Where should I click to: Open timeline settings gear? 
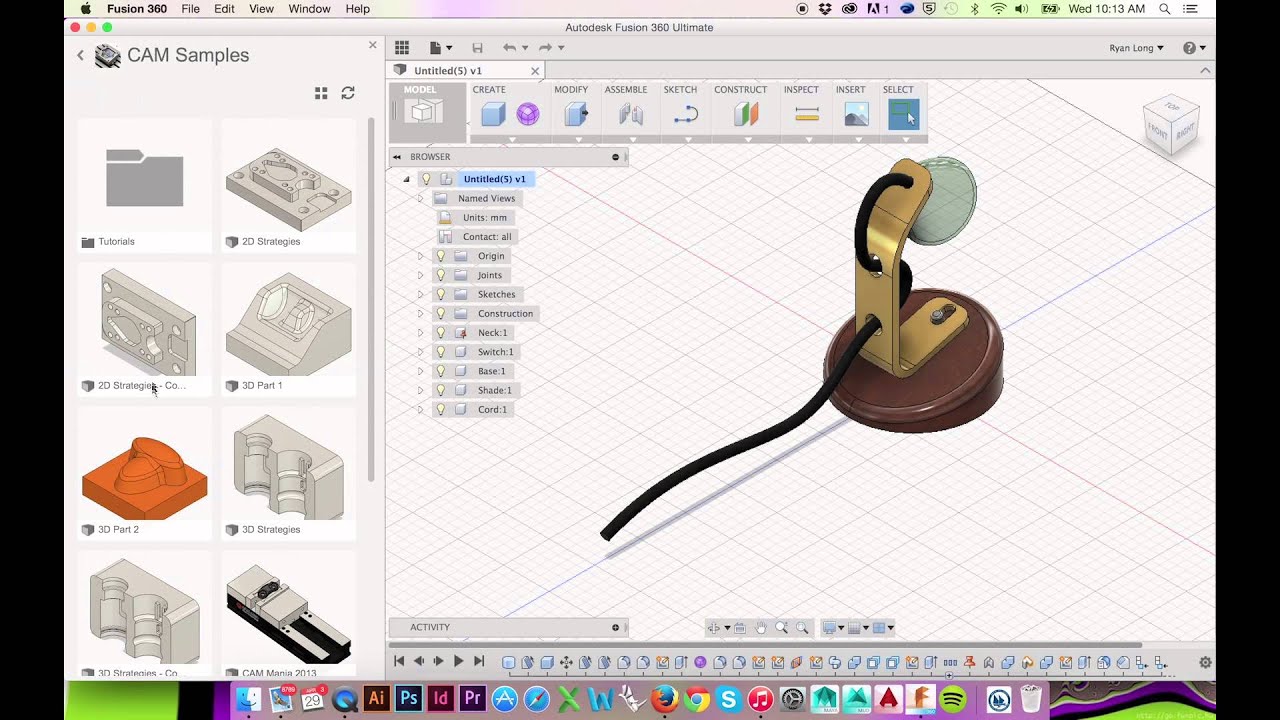coord(1205,662)
